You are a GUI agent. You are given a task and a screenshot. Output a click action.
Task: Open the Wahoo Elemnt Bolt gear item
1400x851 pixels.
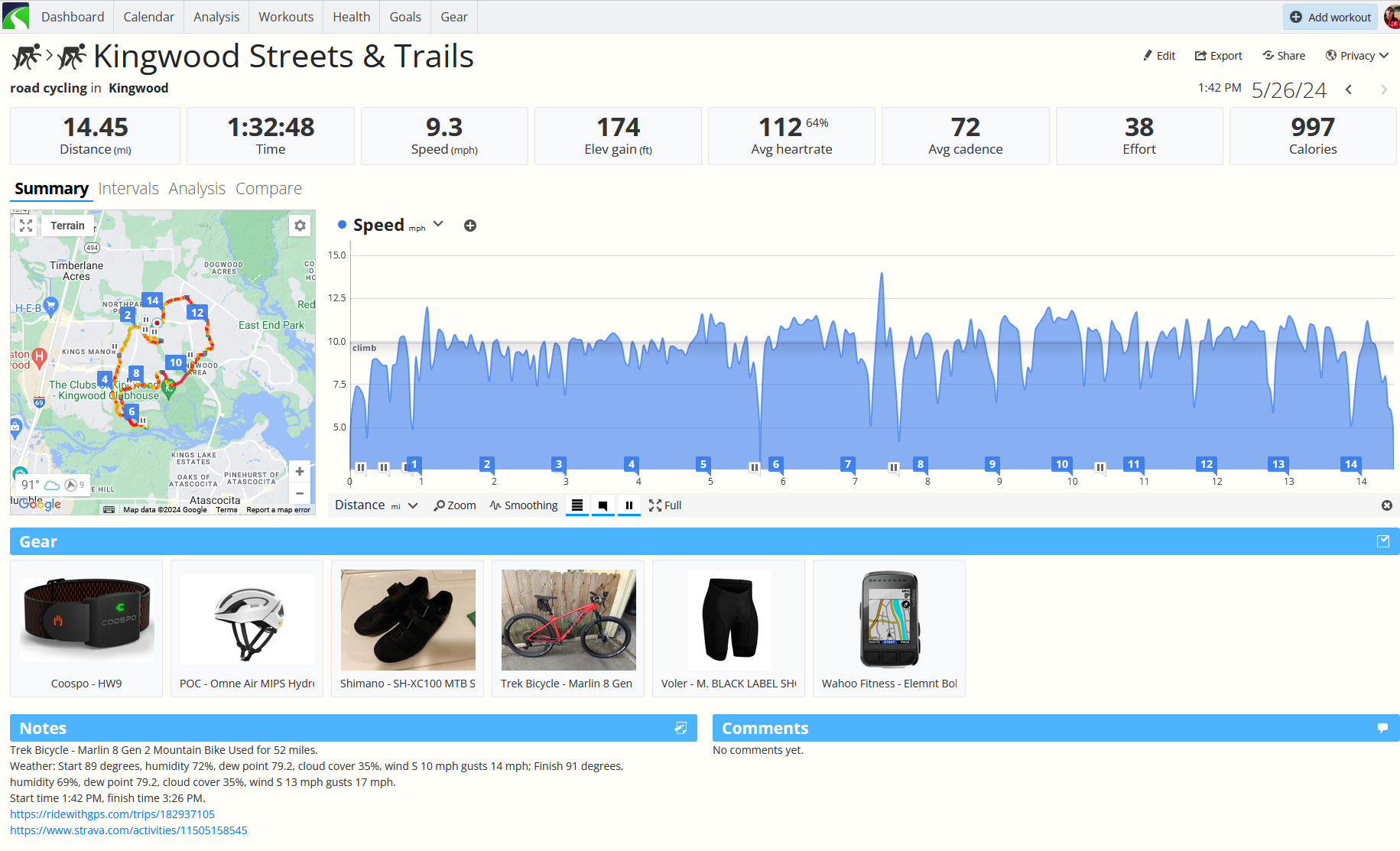889,629
